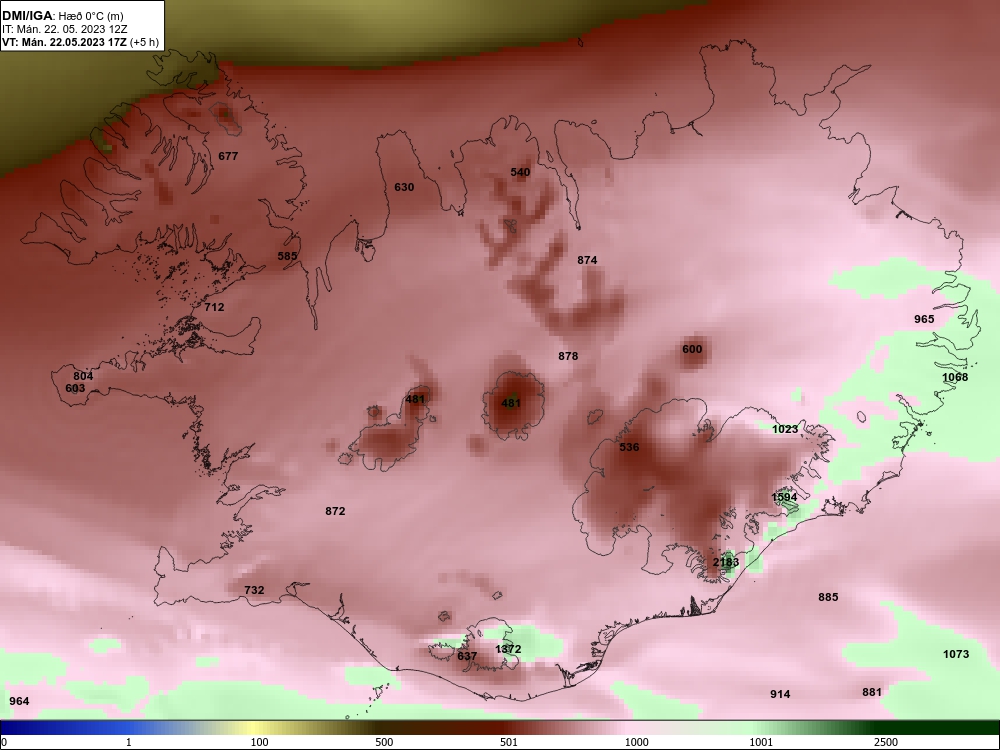Image resolution: width=1000 pixels, height=750 pixels.
Task: Click the map value 804
Action: click(x=83, y=376)
